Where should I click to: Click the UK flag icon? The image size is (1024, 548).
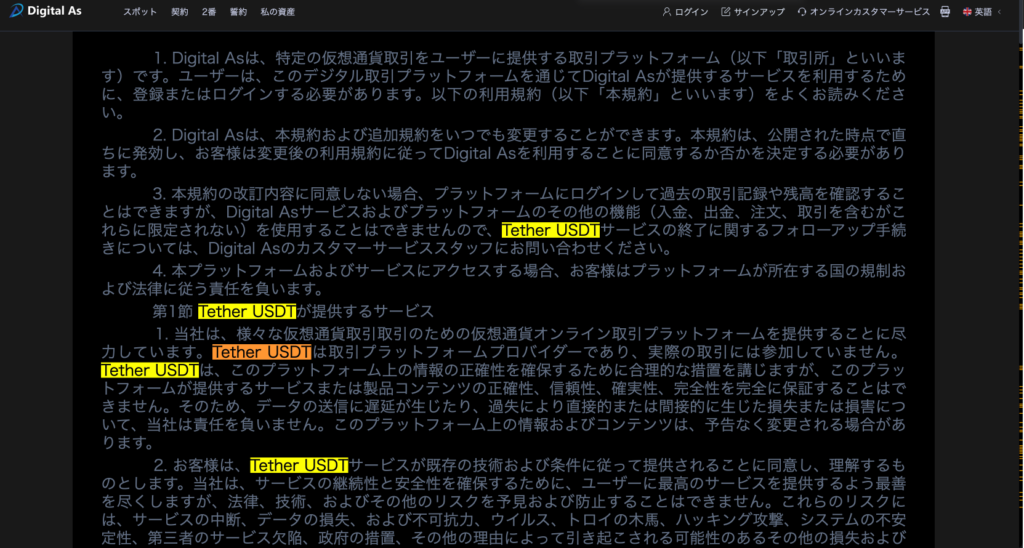coord(967,12)
